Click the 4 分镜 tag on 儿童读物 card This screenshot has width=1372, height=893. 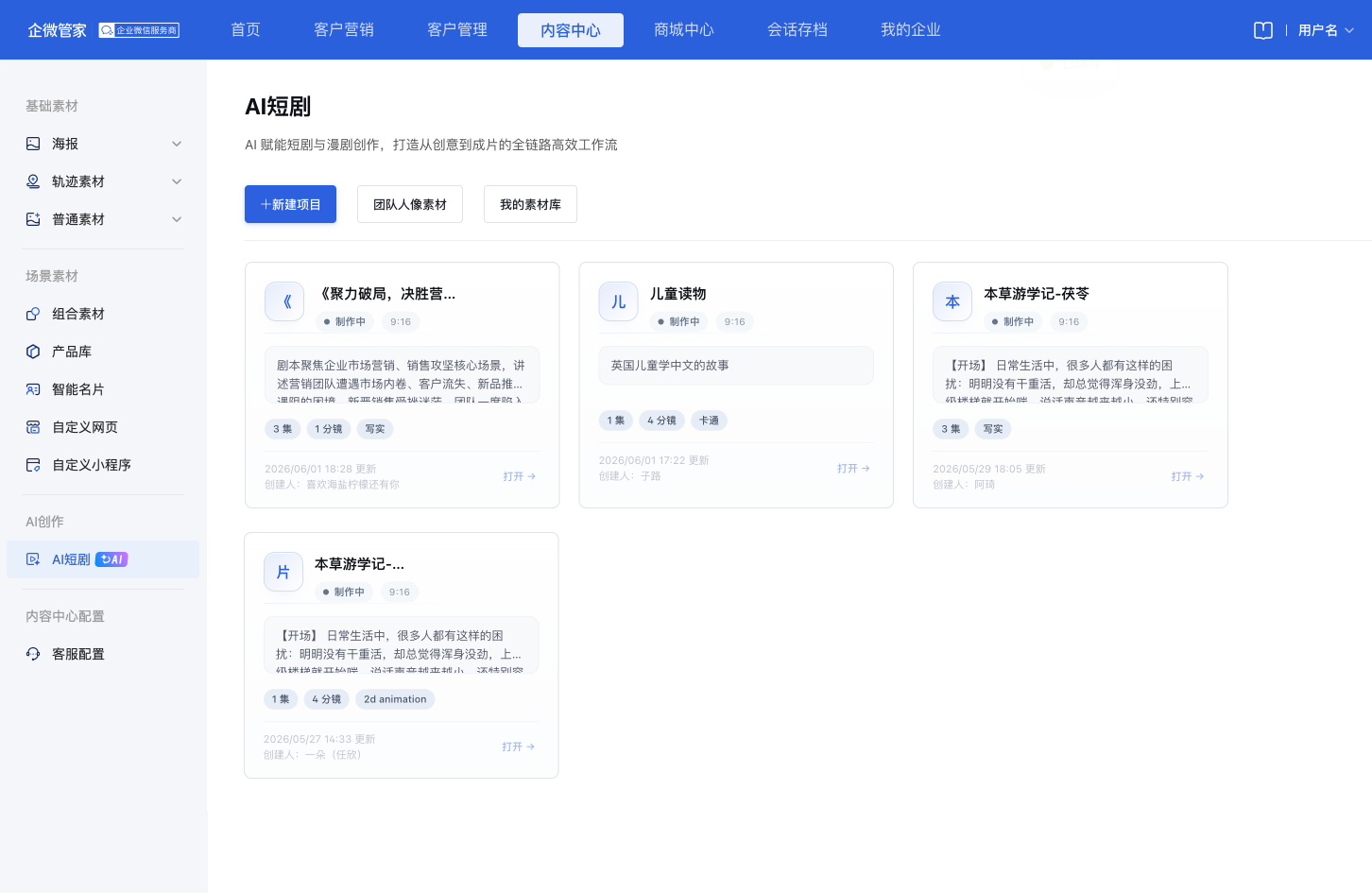661,421
